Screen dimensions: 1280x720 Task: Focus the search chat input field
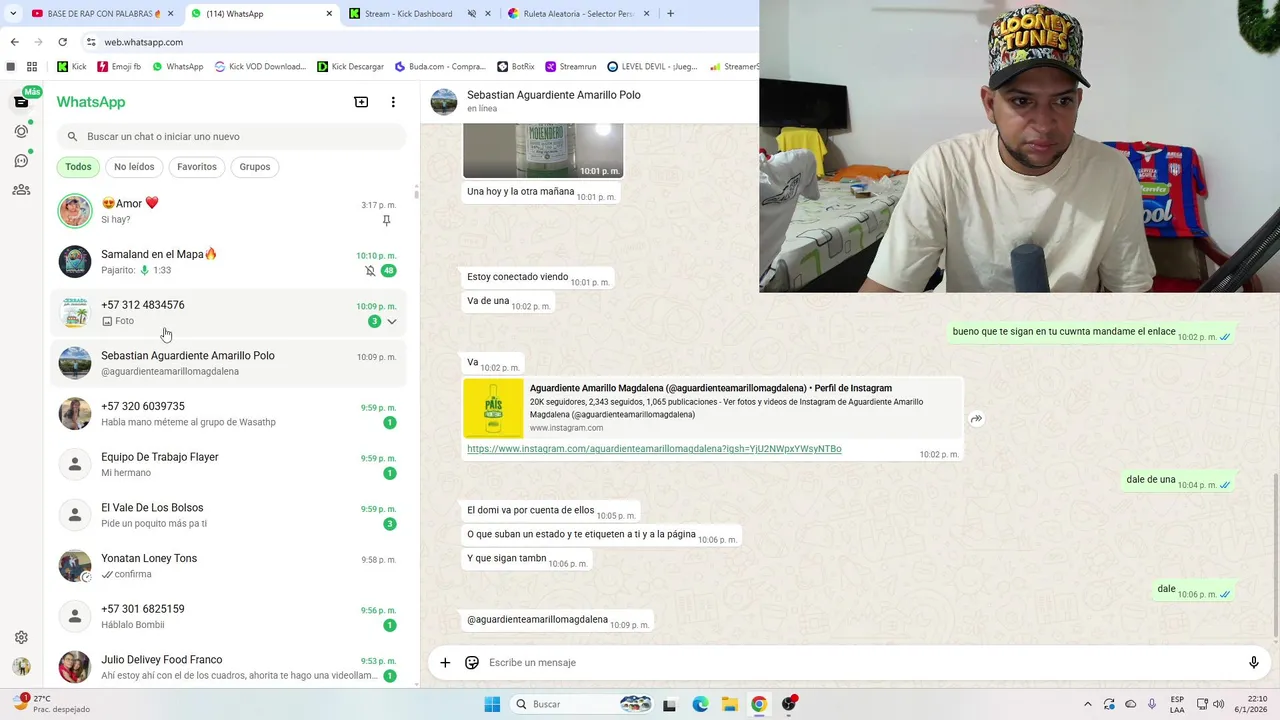(231, 136)
